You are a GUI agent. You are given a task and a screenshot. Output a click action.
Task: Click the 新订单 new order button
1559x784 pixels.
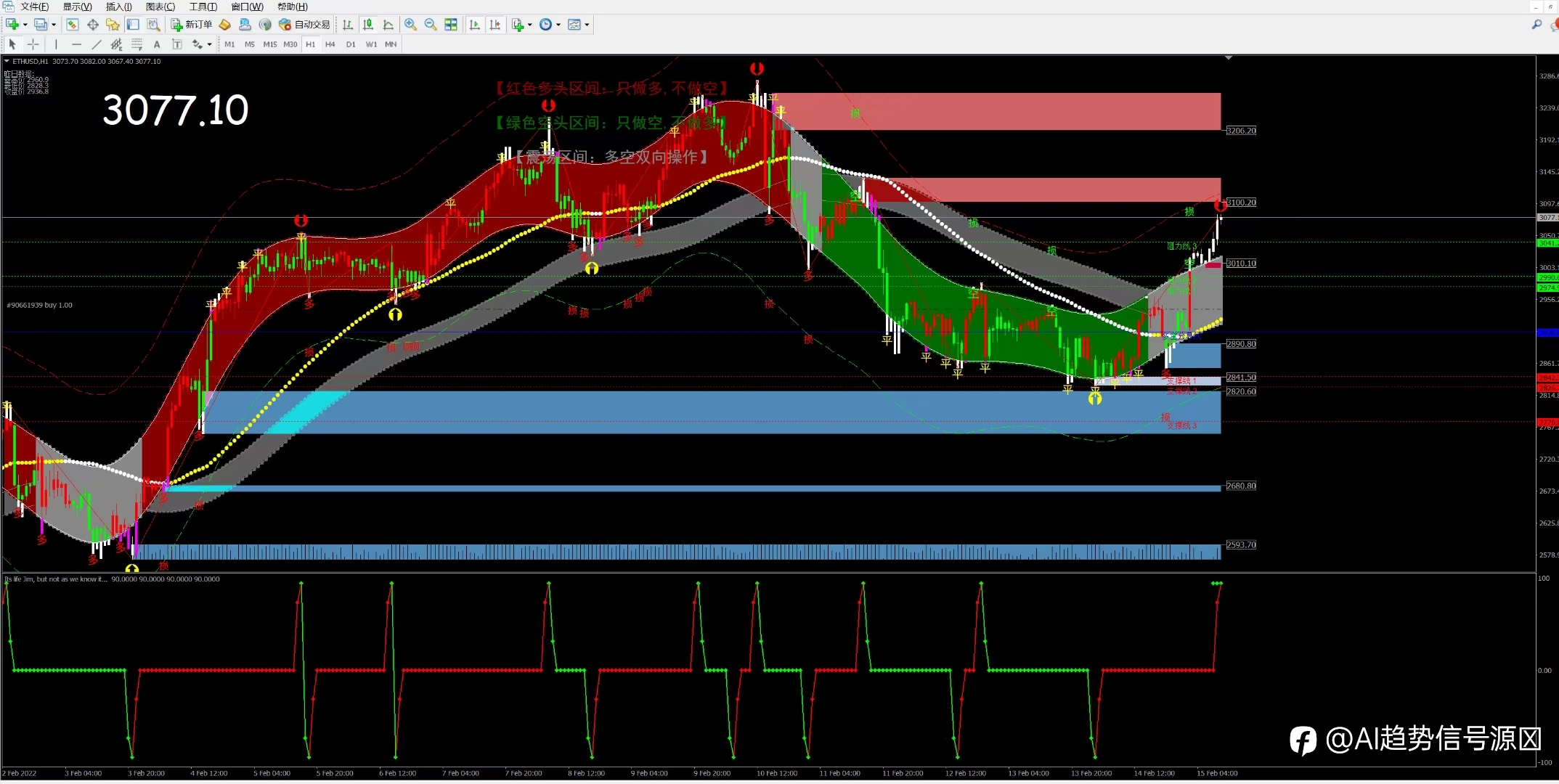point(192,25)
